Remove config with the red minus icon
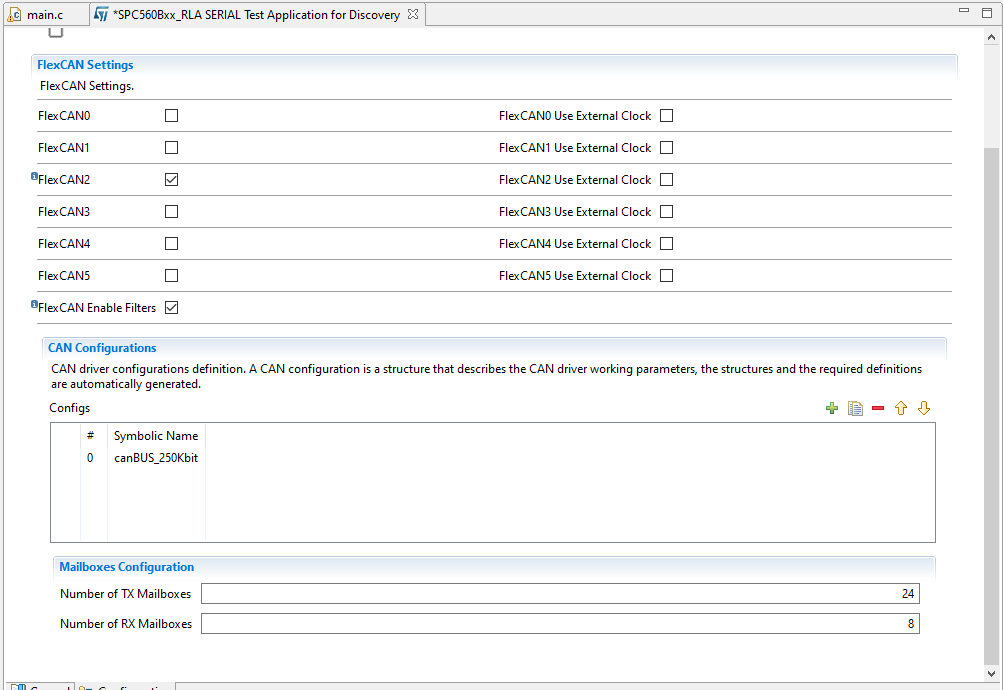1003x690 pixels. [878, 408]
